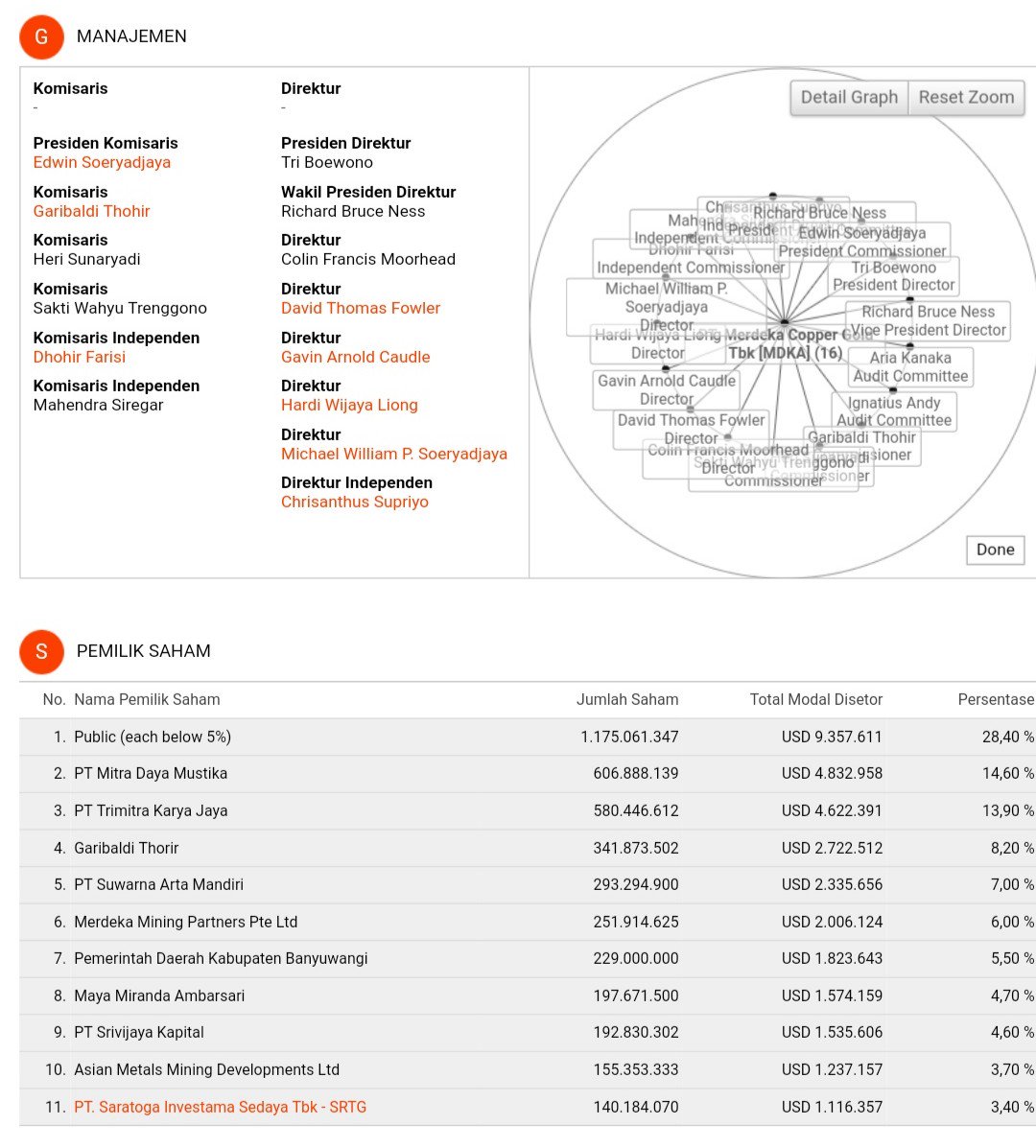
Task: Open Michael William P. Soeryadjaya link
Action: [x=394, y=454]
